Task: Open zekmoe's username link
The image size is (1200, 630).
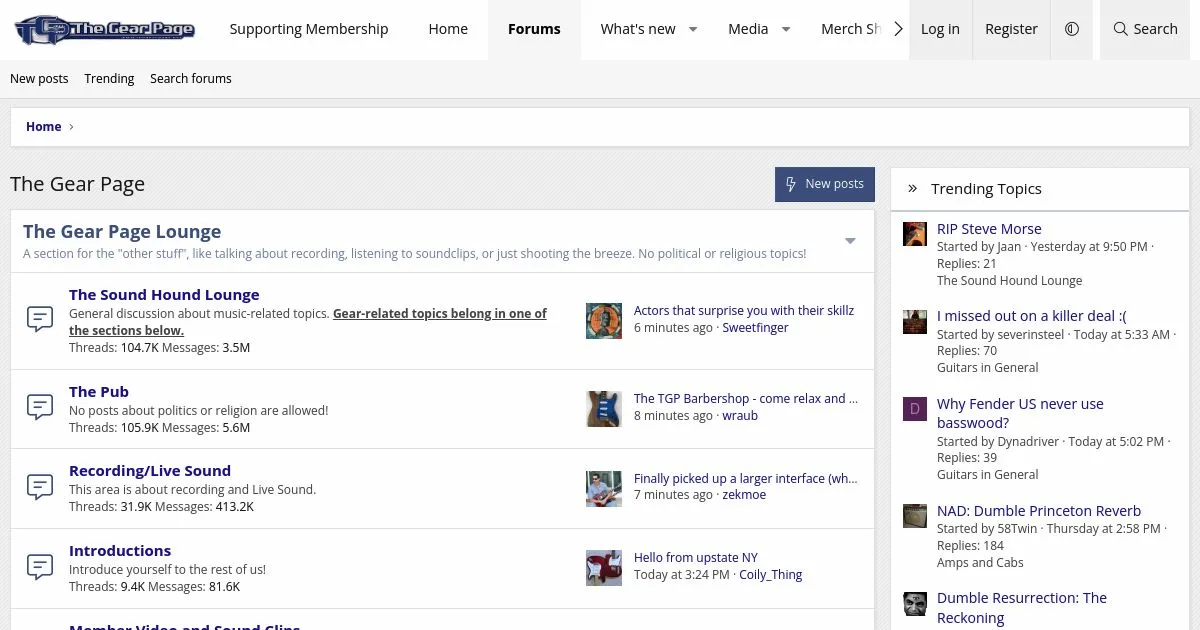Action: pyautogui.click(x=744, y=495)
